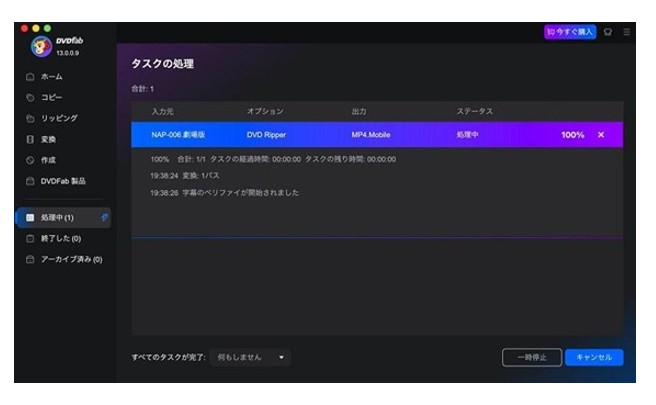The height and width of the screenshot is (405, 656).
Task: Select 終了した (0) task list
Action: (61, 238)
